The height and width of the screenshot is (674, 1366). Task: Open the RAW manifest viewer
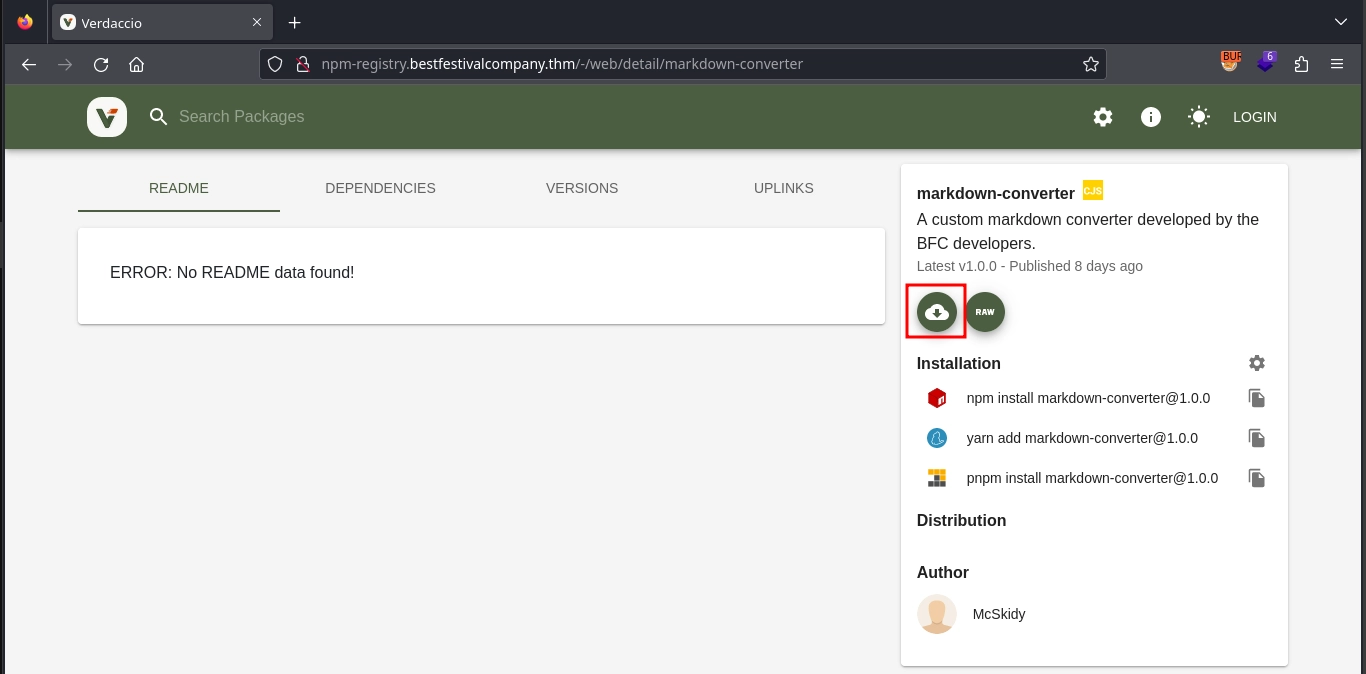click(x=985, y=312)
